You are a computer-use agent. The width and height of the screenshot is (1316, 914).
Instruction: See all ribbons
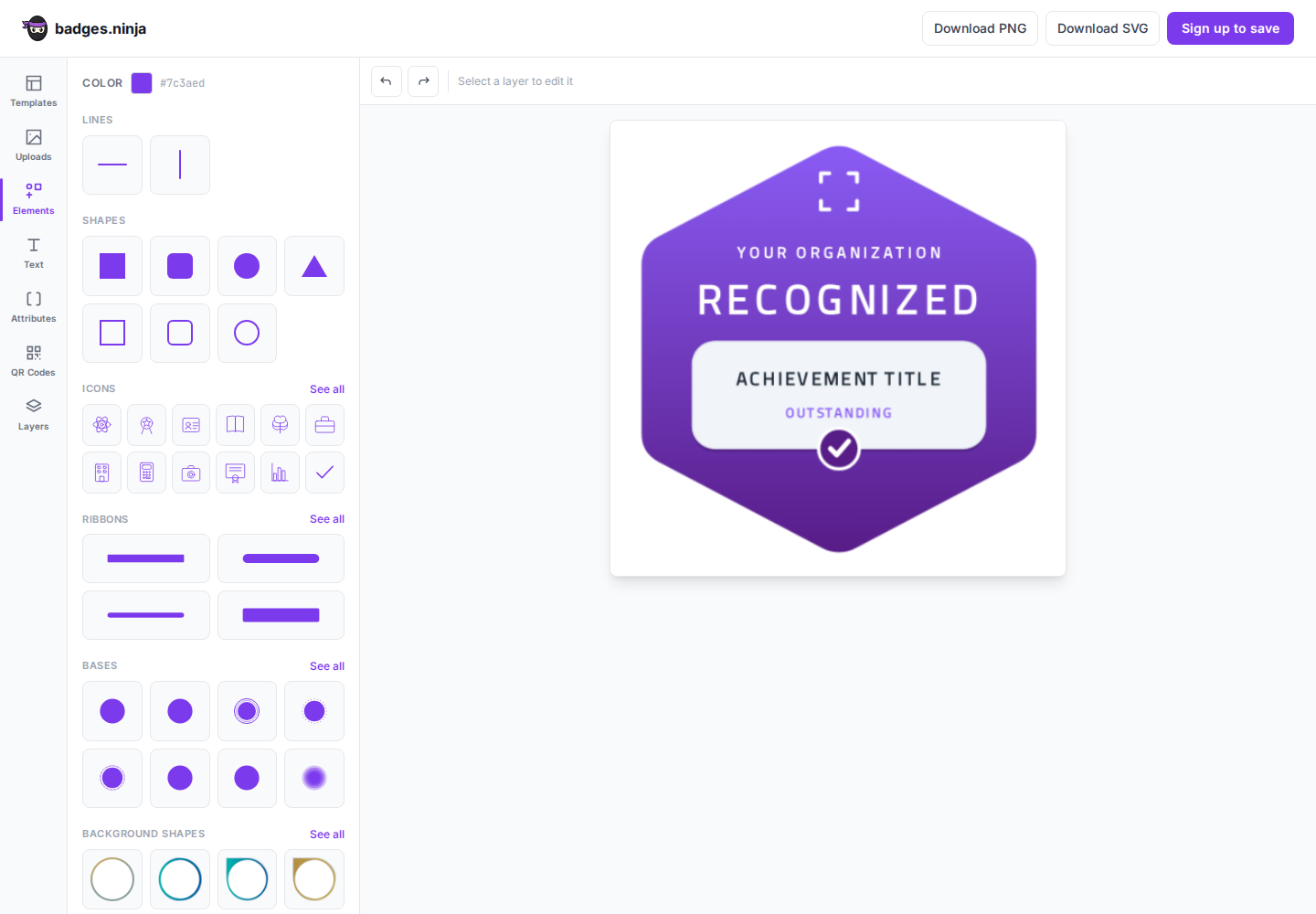tap(327, 519)
